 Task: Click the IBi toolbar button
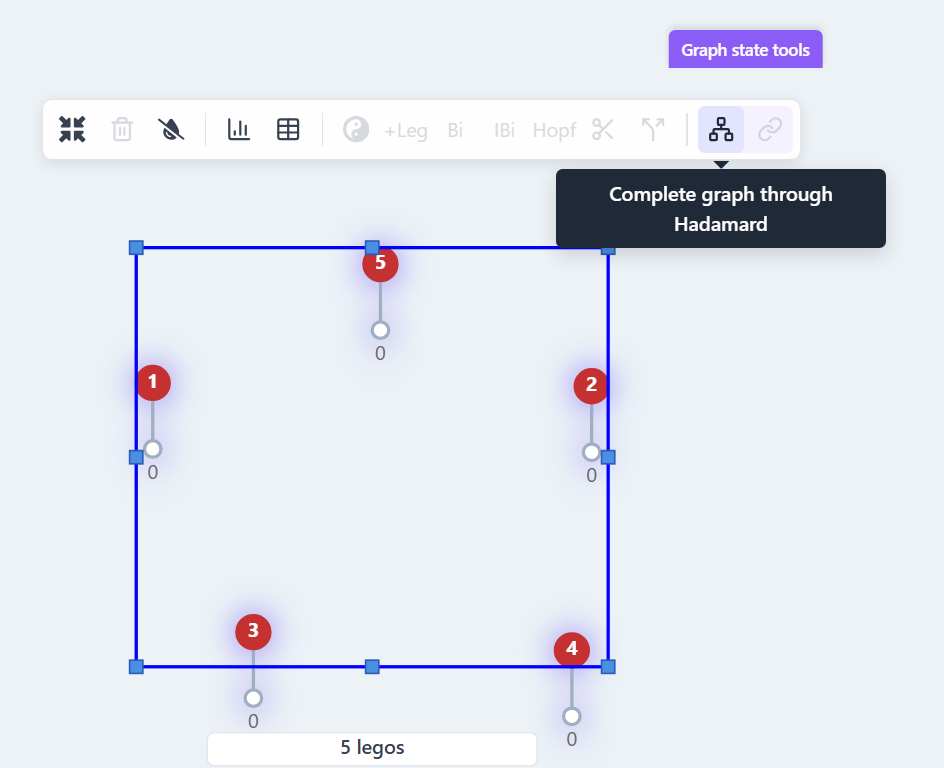pyautogui.click(x=505, y=130)
